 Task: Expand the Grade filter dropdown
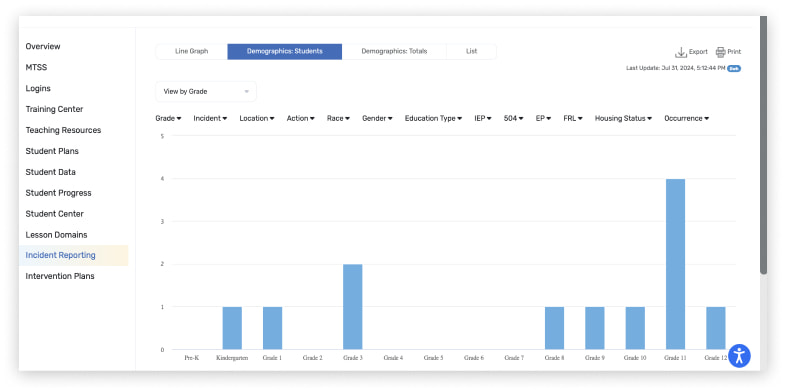(168, 119)
